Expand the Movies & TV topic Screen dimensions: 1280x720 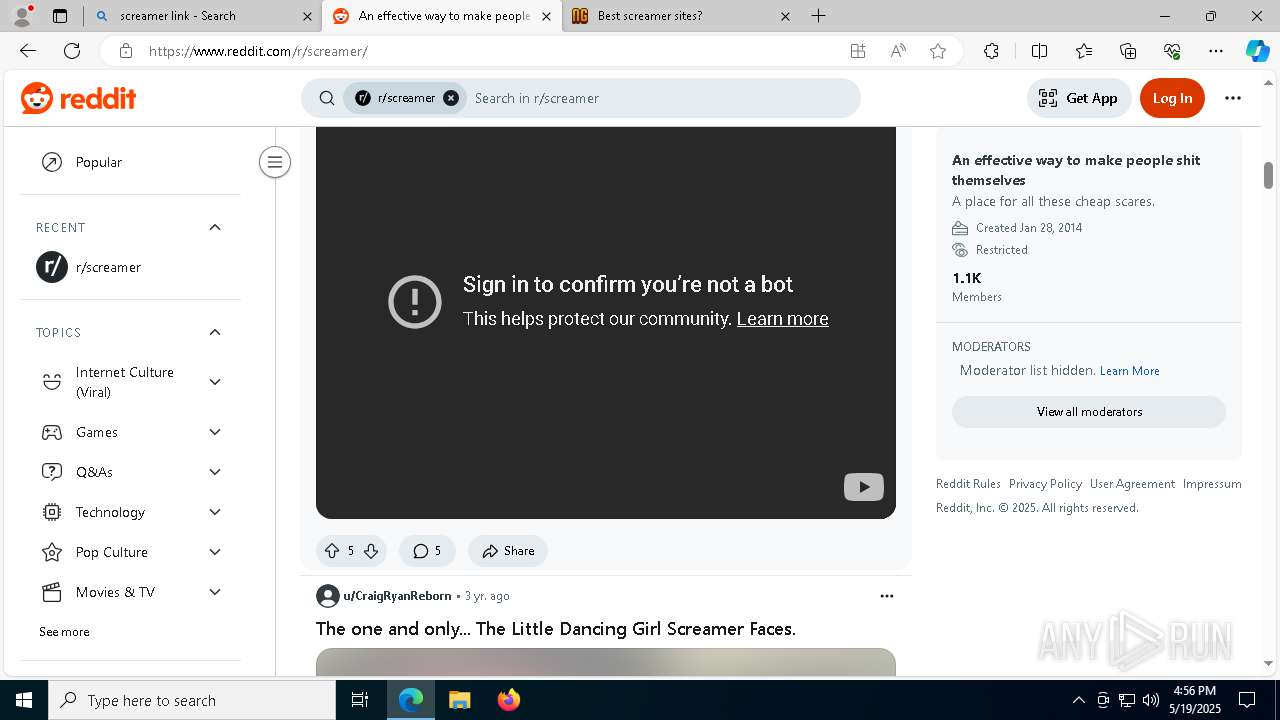tap(214, 592)
